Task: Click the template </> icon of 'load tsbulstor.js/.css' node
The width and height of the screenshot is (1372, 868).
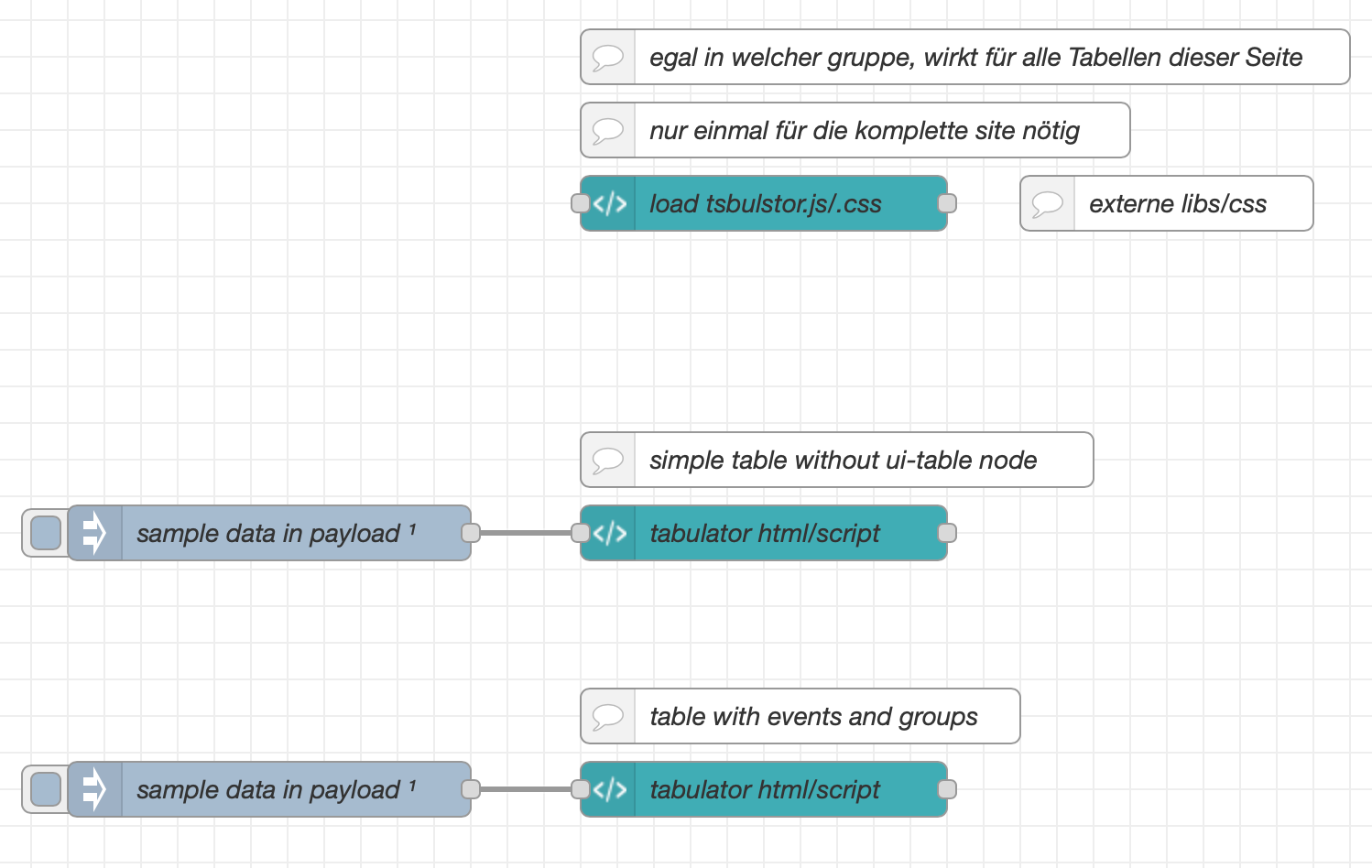Action: point(609,203)
